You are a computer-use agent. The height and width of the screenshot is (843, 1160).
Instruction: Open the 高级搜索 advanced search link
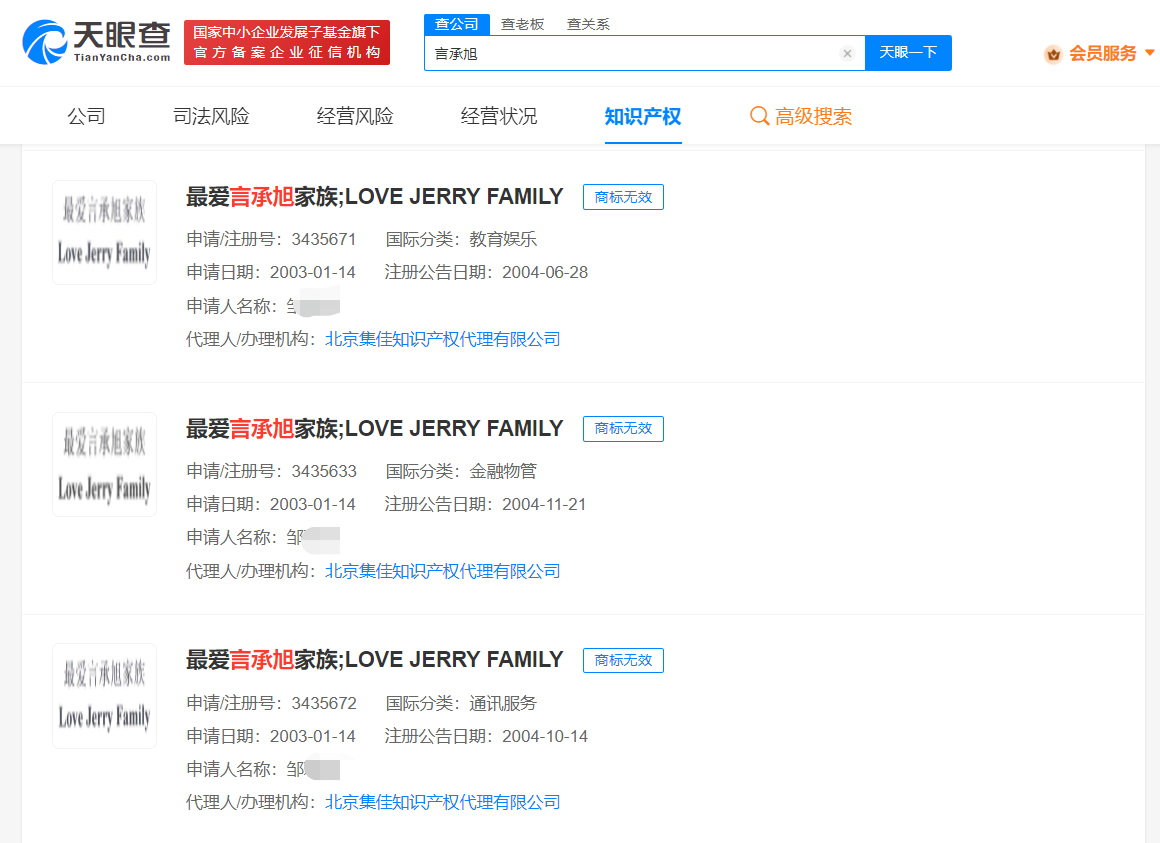[813, 116]
